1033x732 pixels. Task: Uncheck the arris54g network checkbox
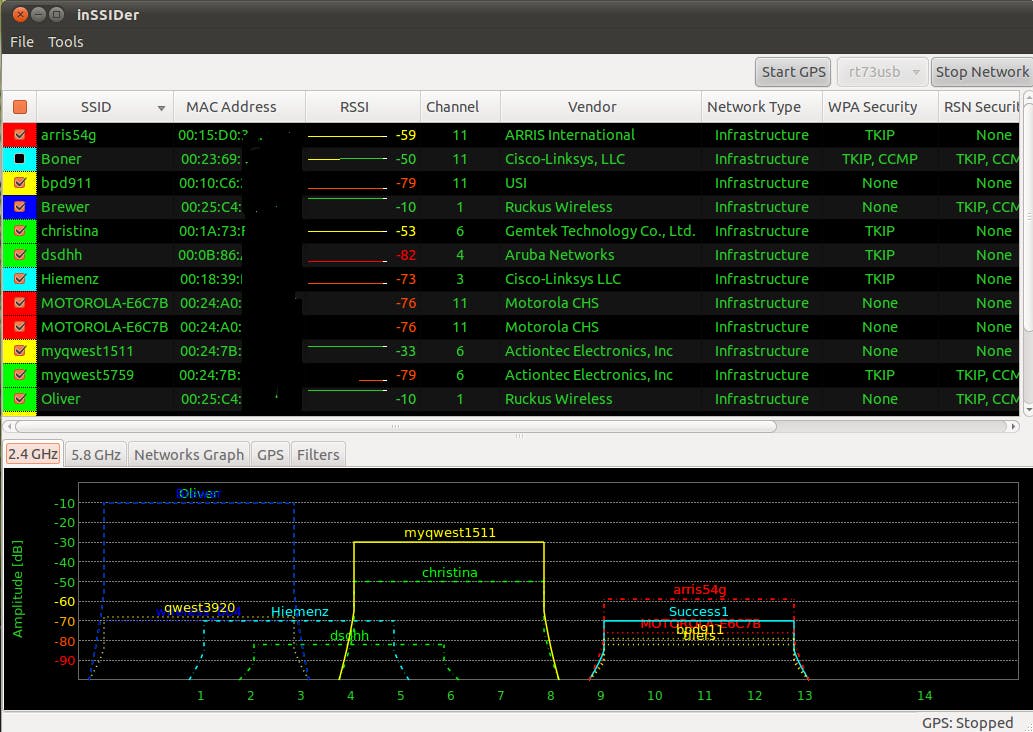pos(20,135)
